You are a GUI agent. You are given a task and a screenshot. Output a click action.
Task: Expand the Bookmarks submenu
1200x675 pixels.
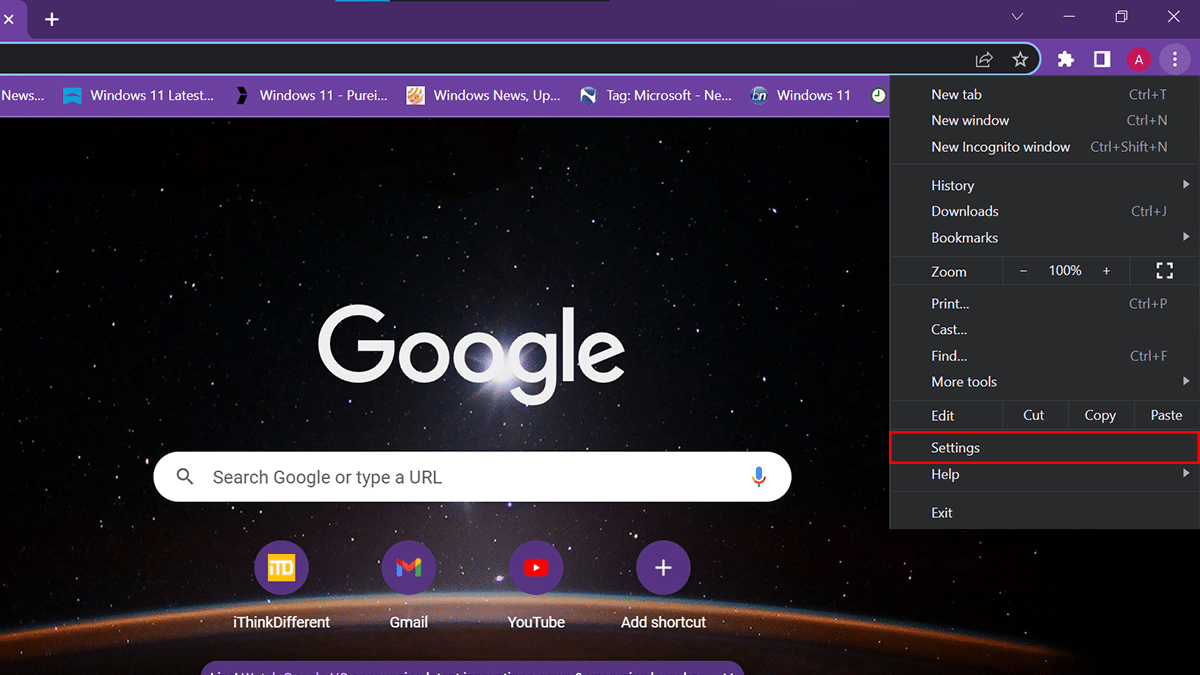pyautogui.click(x=1044, y=238)
